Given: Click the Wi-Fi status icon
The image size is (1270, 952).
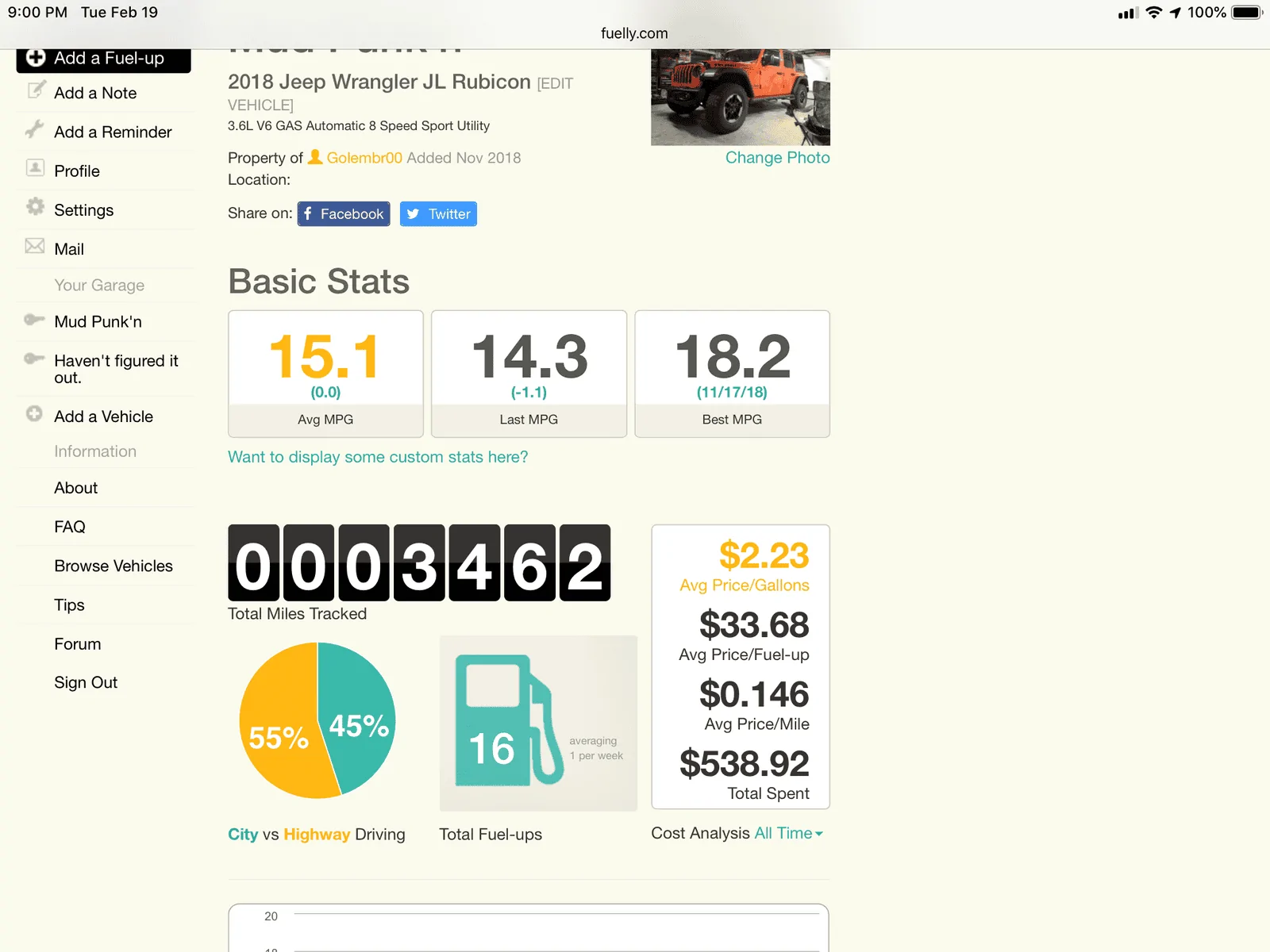Looking at the screenshot, I should click(x=1154, y=12).
